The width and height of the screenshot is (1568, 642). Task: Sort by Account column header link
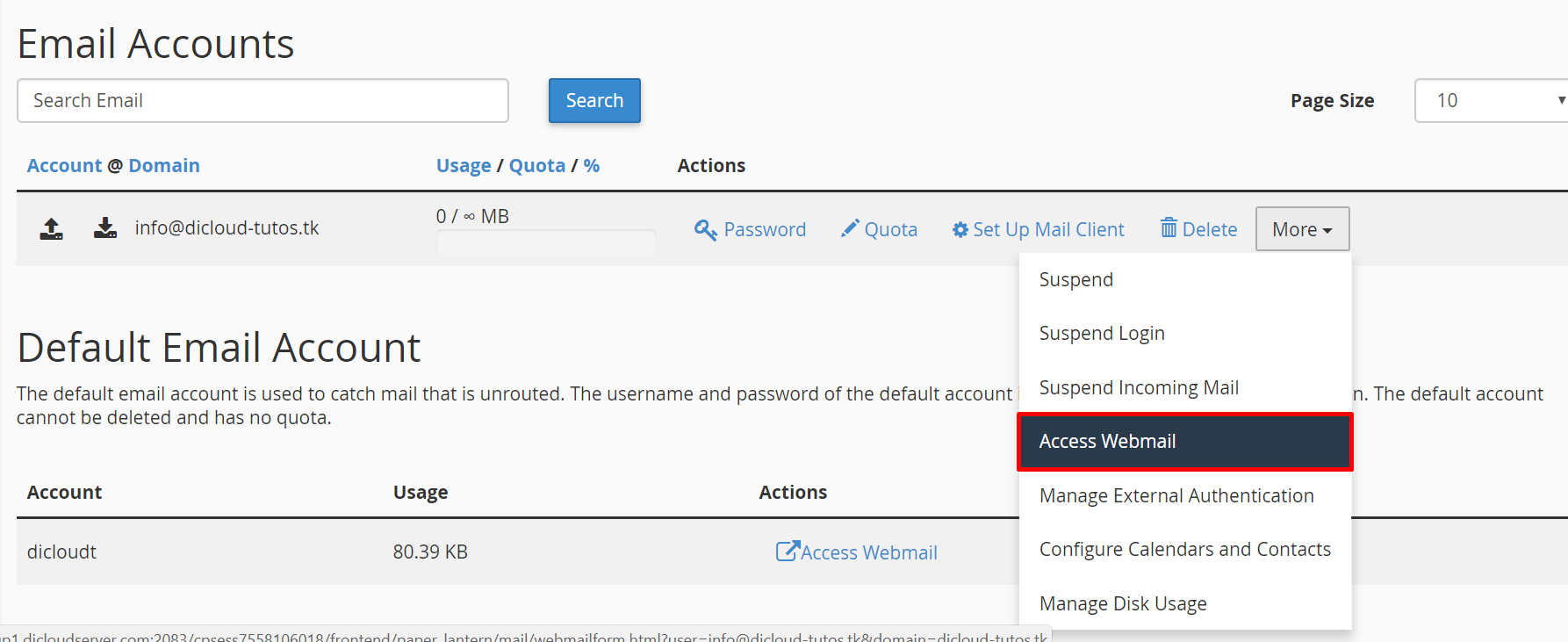(64, 166)
